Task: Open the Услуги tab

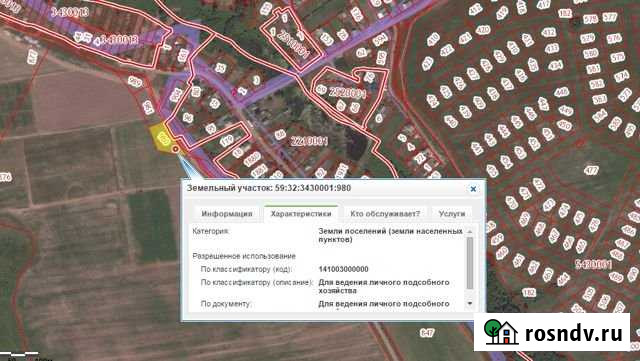Action: (x=452, y=214)
